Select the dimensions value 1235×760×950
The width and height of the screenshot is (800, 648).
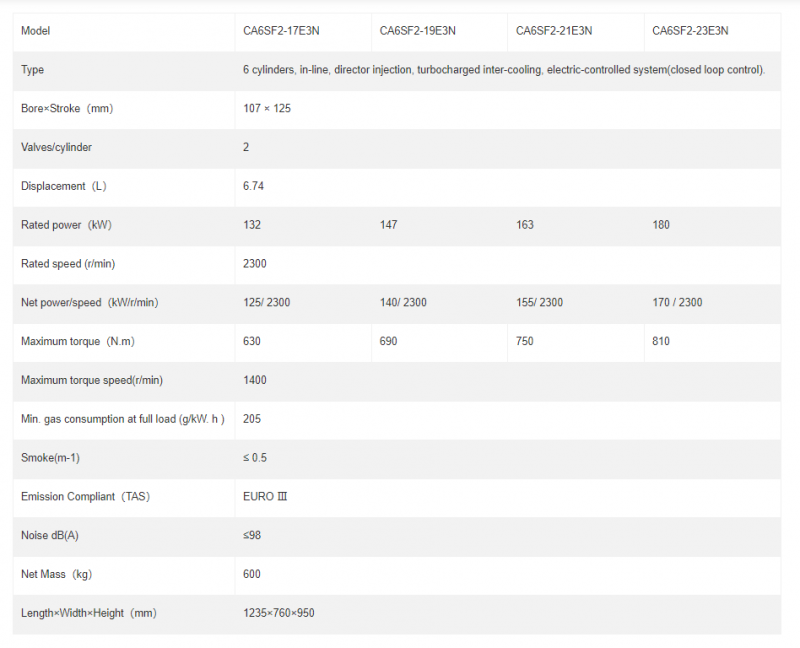279,613
